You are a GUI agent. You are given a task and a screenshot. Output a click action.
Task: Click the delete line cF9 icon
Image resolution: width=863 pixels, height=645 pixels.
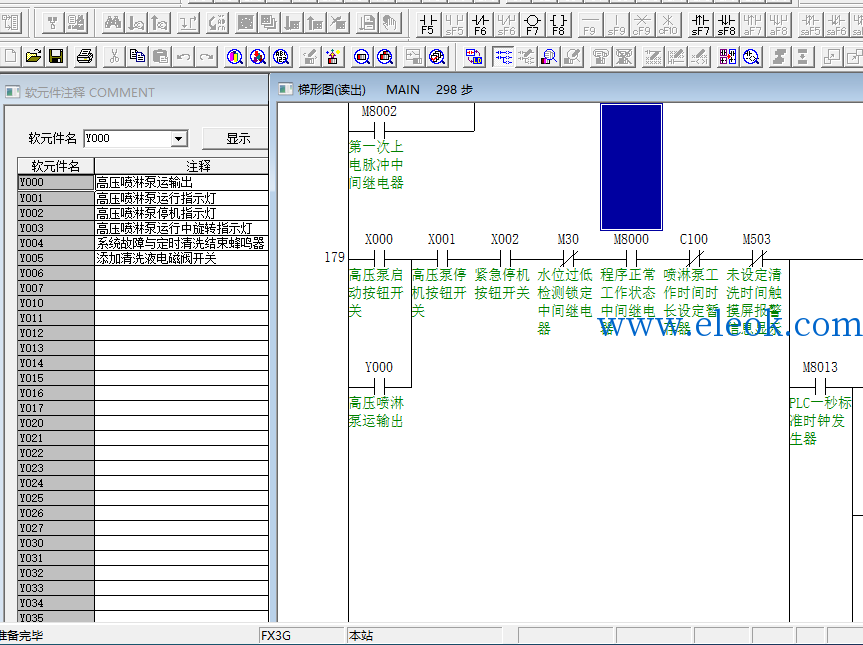point(642,25)
